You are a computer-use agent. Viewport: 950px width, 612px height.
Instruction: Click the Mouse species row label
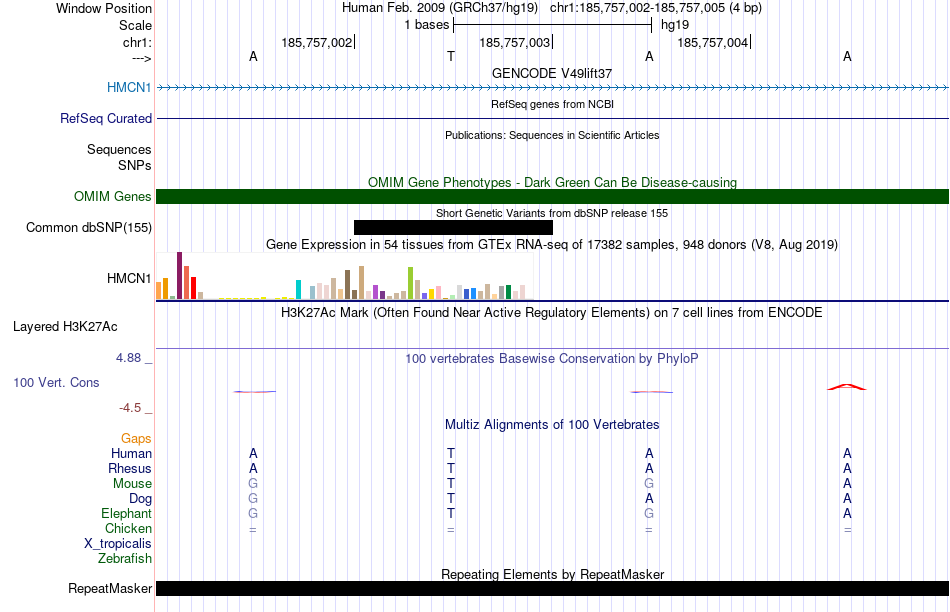click(x=132, y=484)
